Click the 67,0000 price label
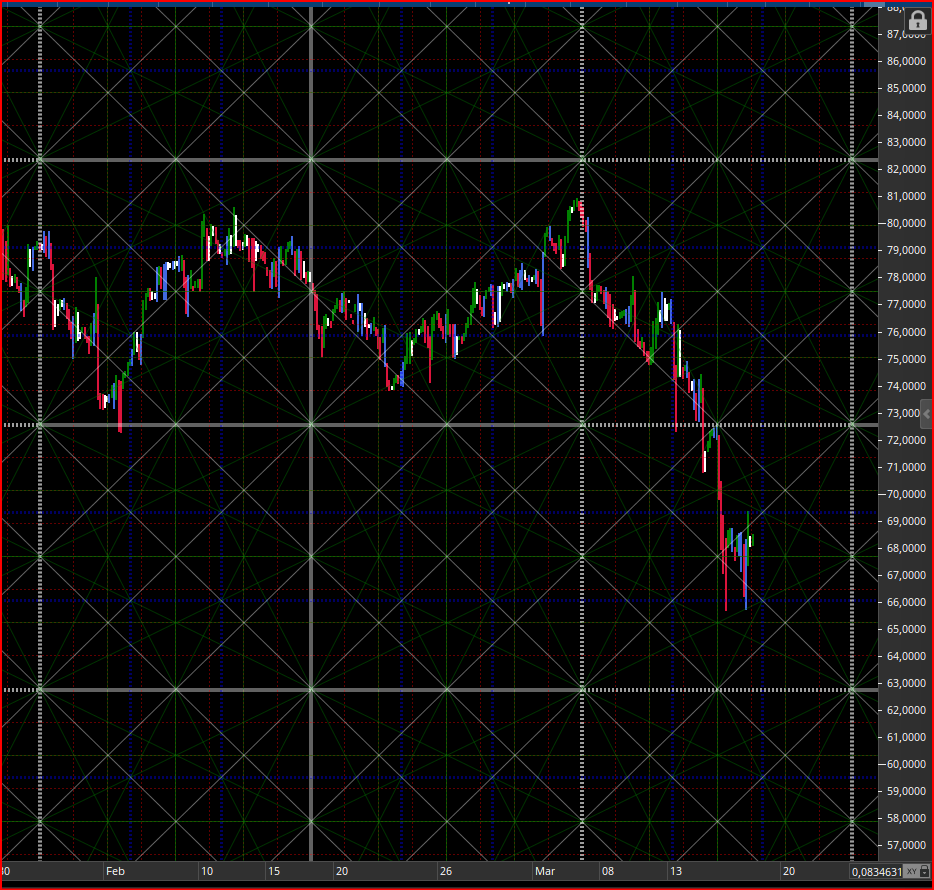The image size is (934, 890). 906,575
